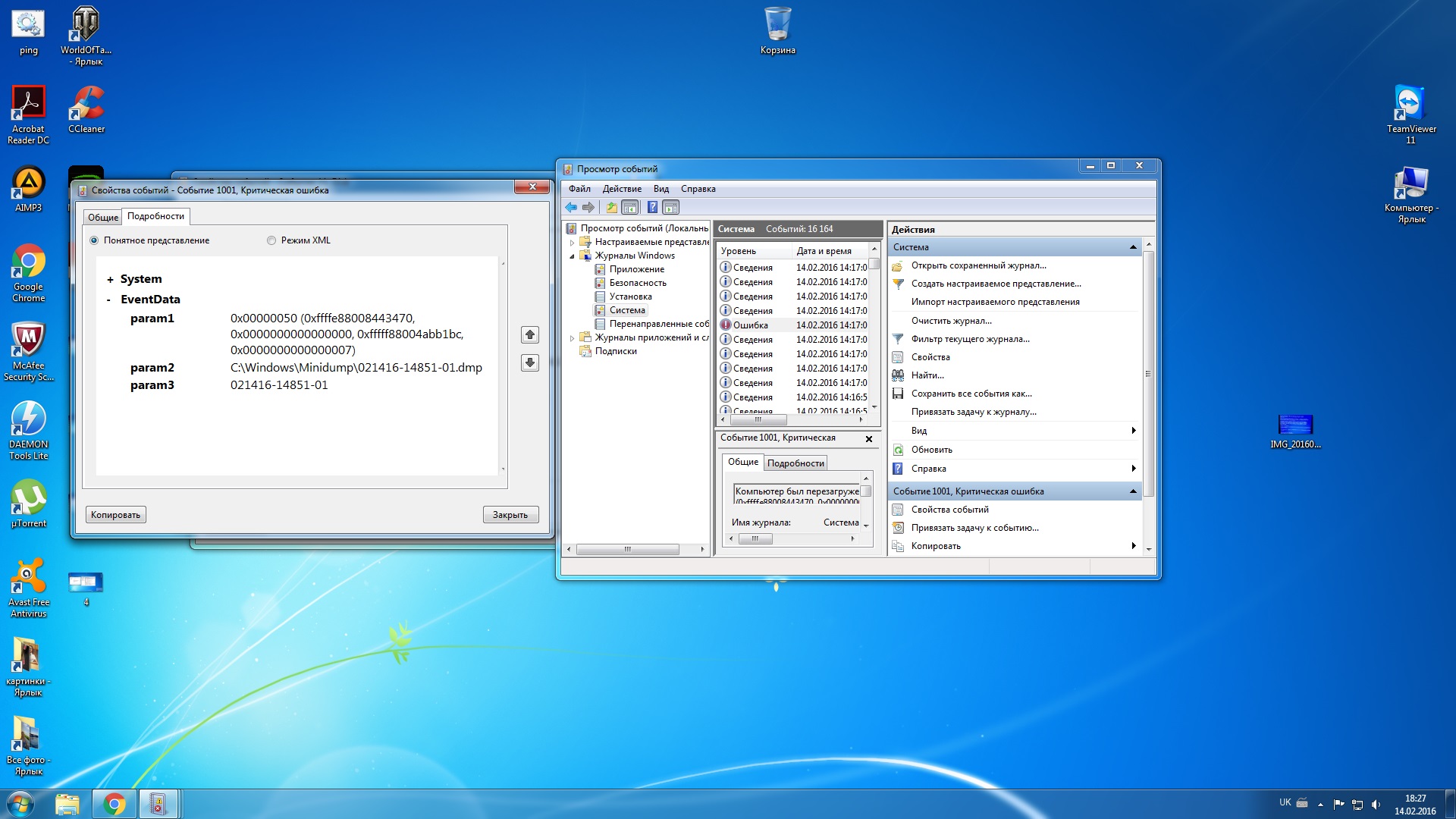1456x819 pixels.
Task: Click the Копировать button
Action: pyautogui.click(x=115, y=515)
